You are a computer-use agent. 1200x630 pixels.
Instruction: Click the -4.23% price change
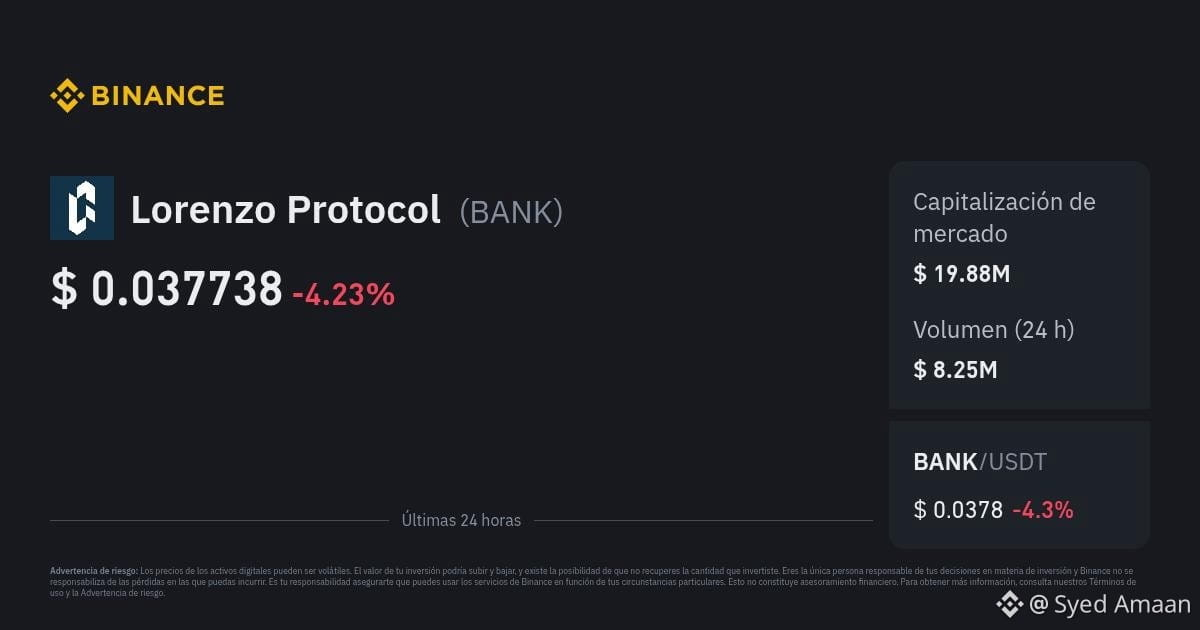[343, 294]
